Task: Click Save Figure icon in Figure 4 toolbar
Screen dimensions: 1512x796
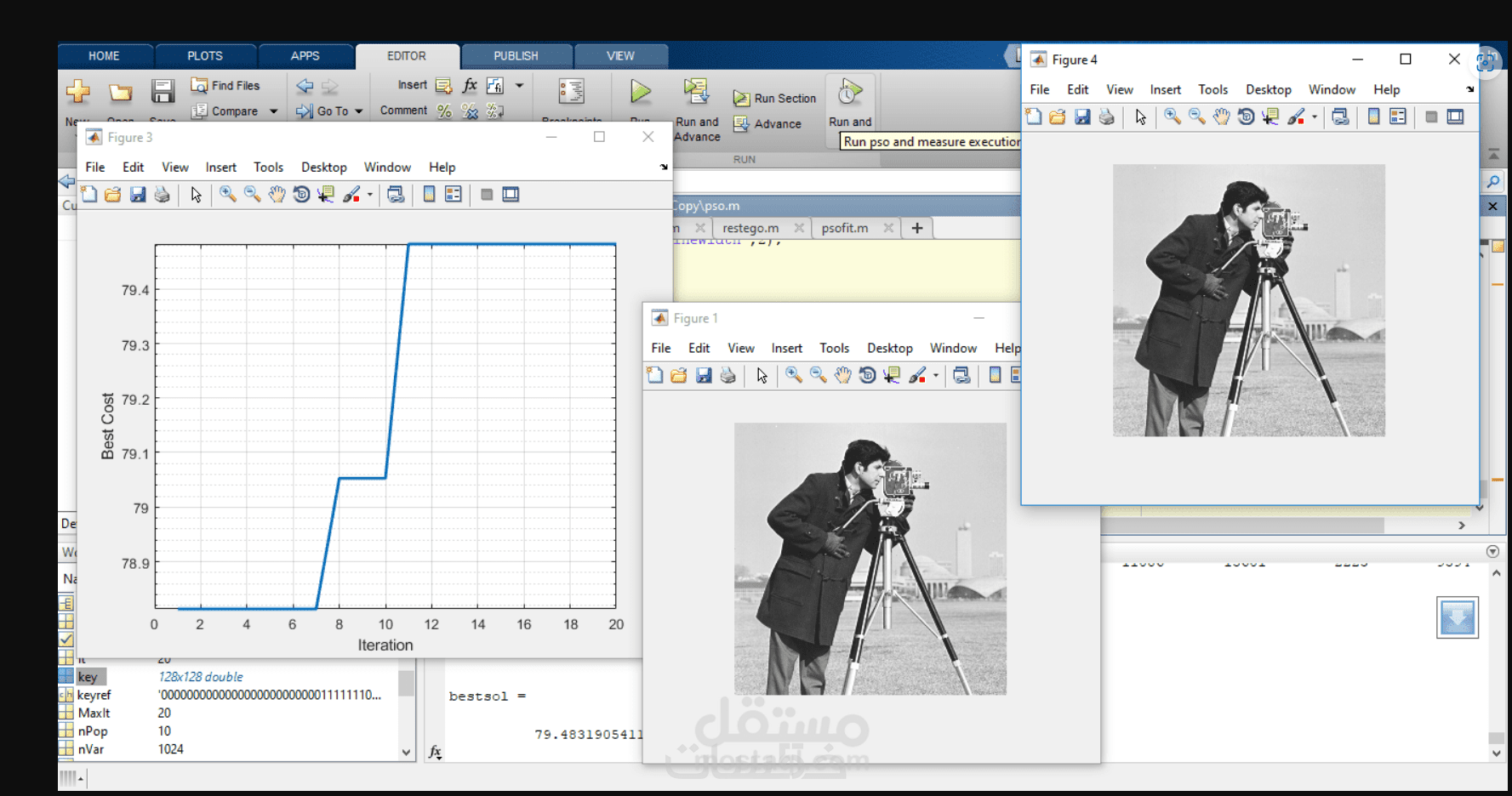Action: 1081,117
